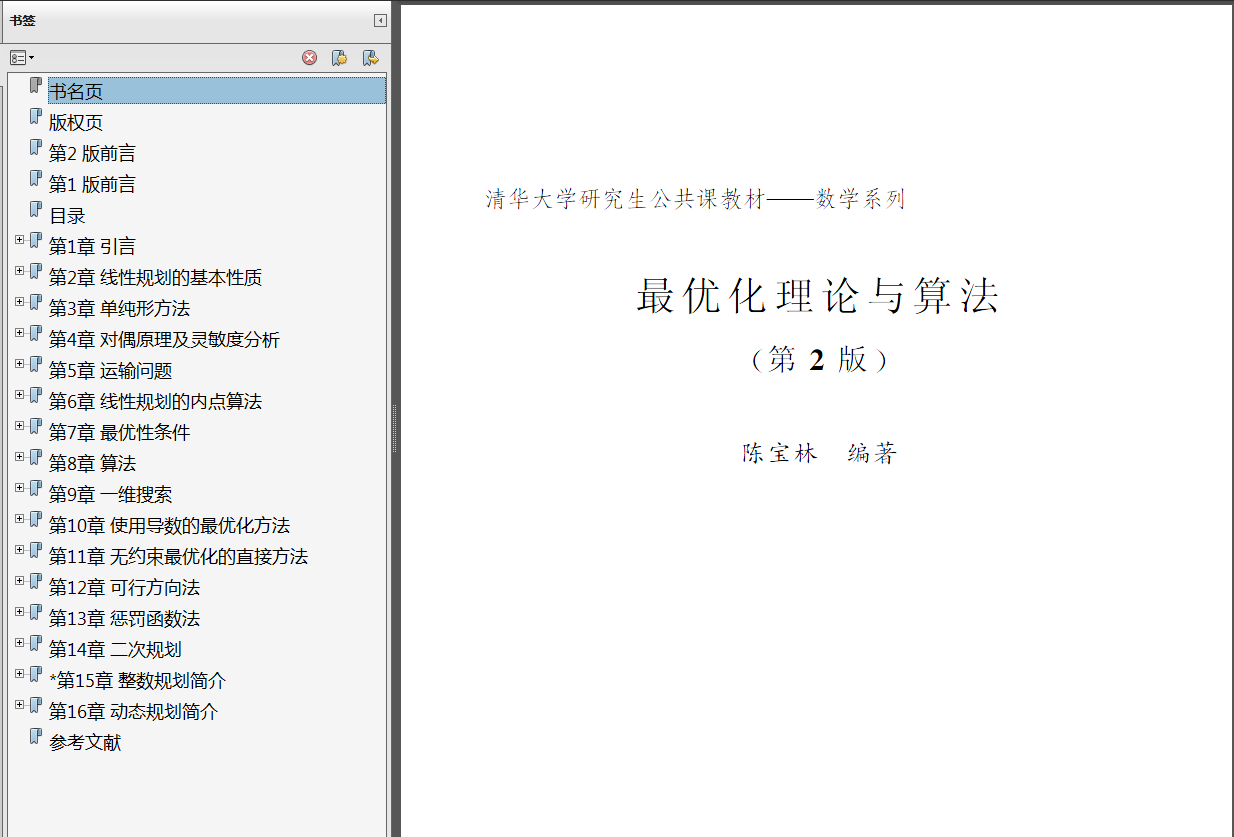Screen dimensions: 1234x837
Task: Open bookmark 第1章 引言
Action: click(92, 247)
